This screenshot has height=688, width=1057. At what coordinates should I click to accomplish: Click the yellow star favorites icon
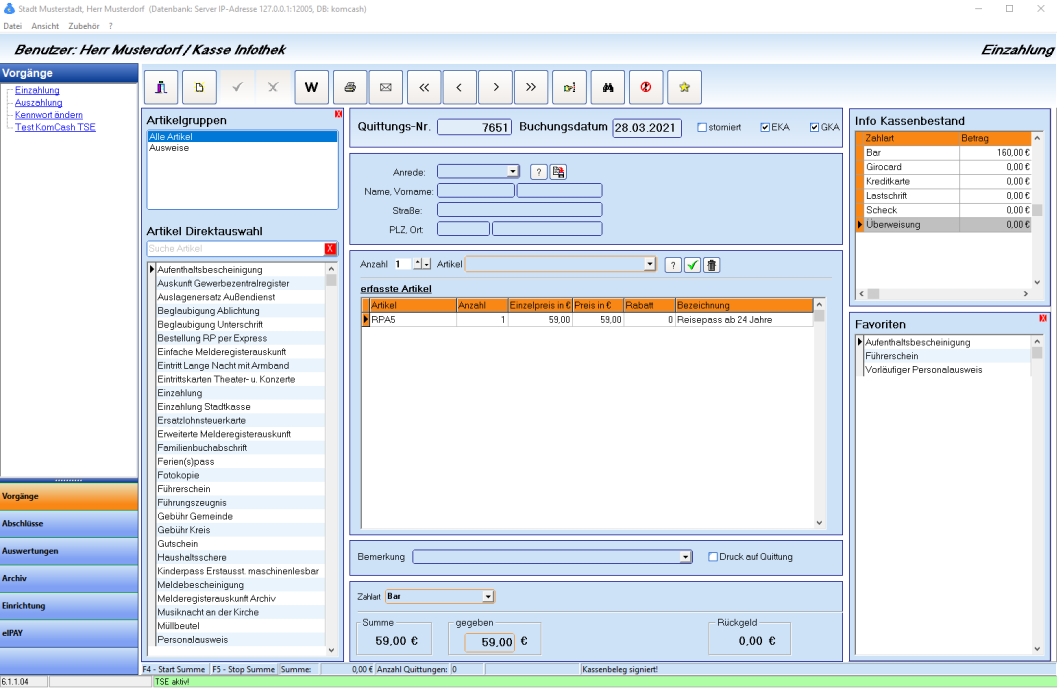(684, 87)
